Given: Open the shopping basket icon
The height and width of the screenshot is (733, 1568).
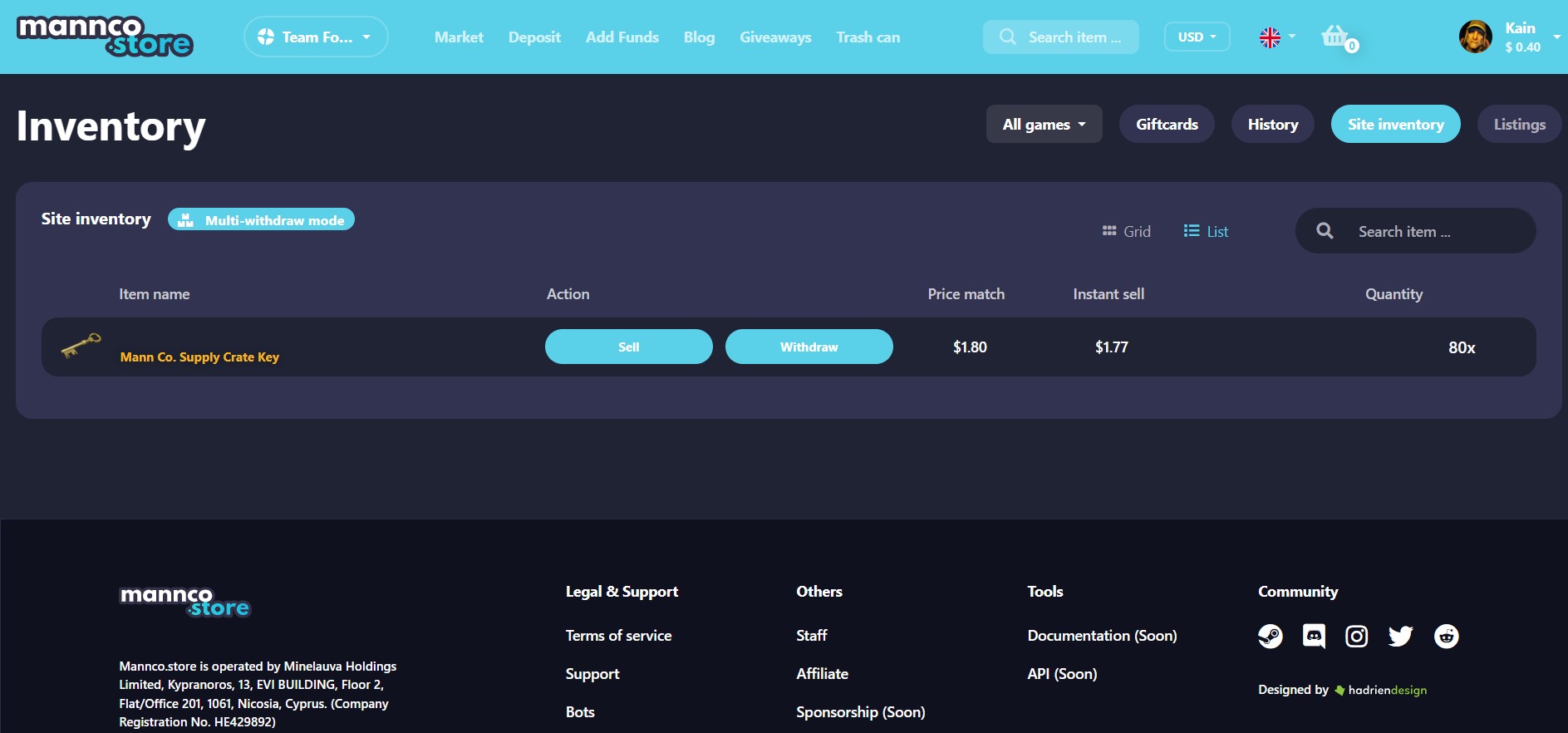Looking at the screenshot, I should (x=1336, y=36).
